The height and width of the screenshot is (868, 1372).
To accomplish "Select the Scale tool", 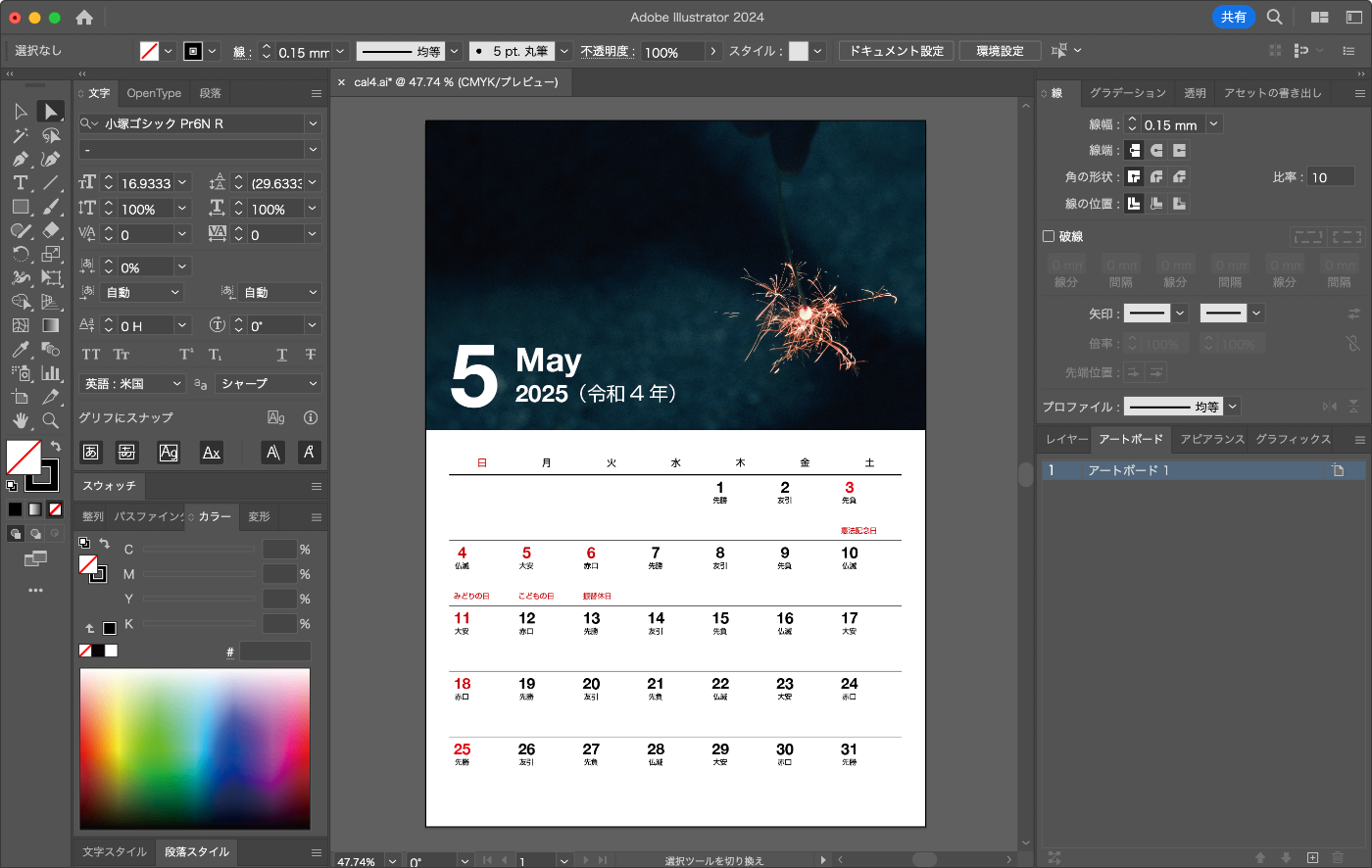I will click(x=51, y=254).
